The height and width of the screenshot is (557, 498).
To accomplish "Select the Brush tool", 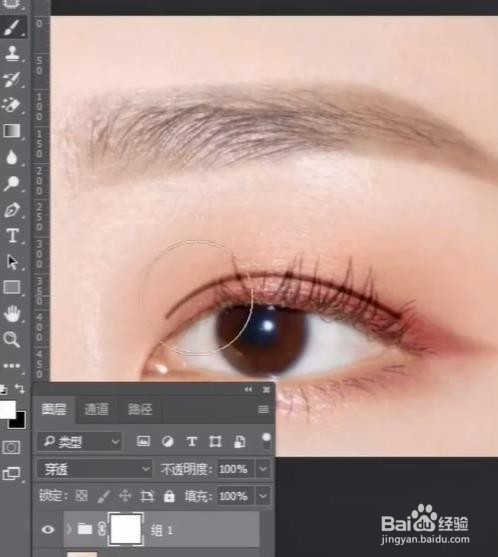I will point(12,28).
